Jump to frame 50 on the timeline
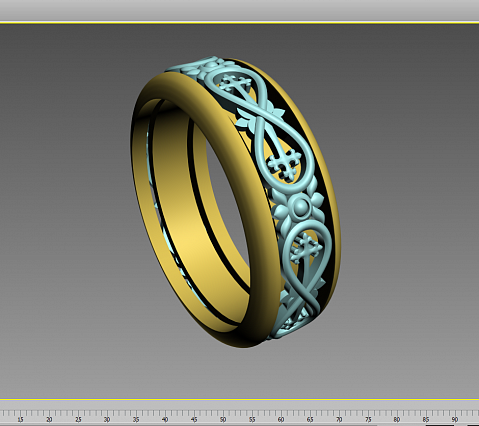This screenshot has height=426, width=479. tap(223, 419)
